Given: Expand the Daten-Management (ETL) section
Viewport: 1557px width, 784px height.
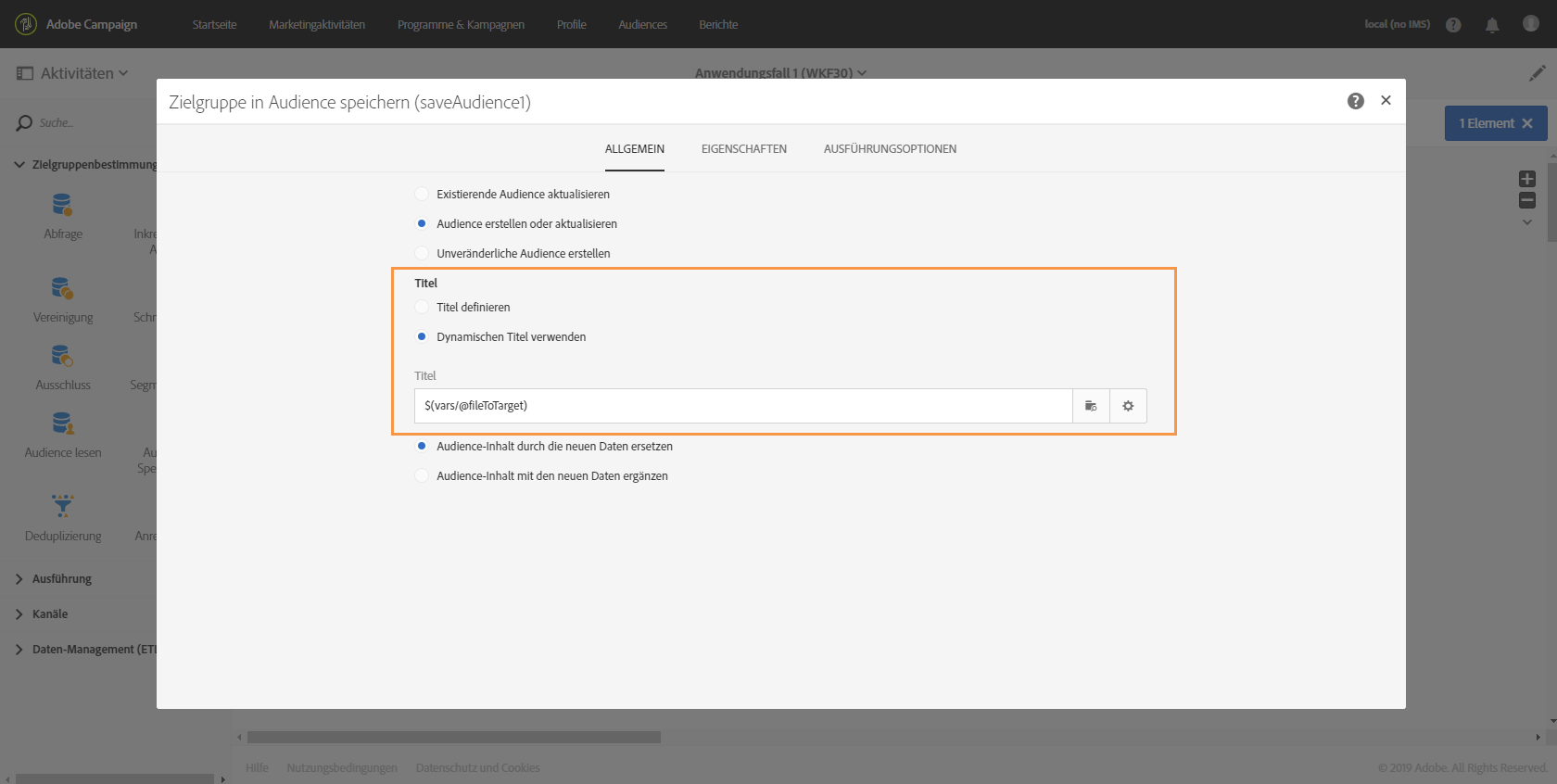Looking at the screenshot, I should (19, 649).
